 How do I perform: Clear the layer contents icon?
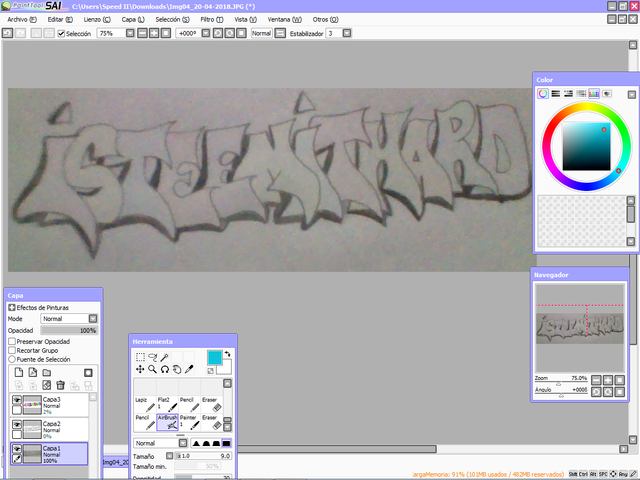47,385
